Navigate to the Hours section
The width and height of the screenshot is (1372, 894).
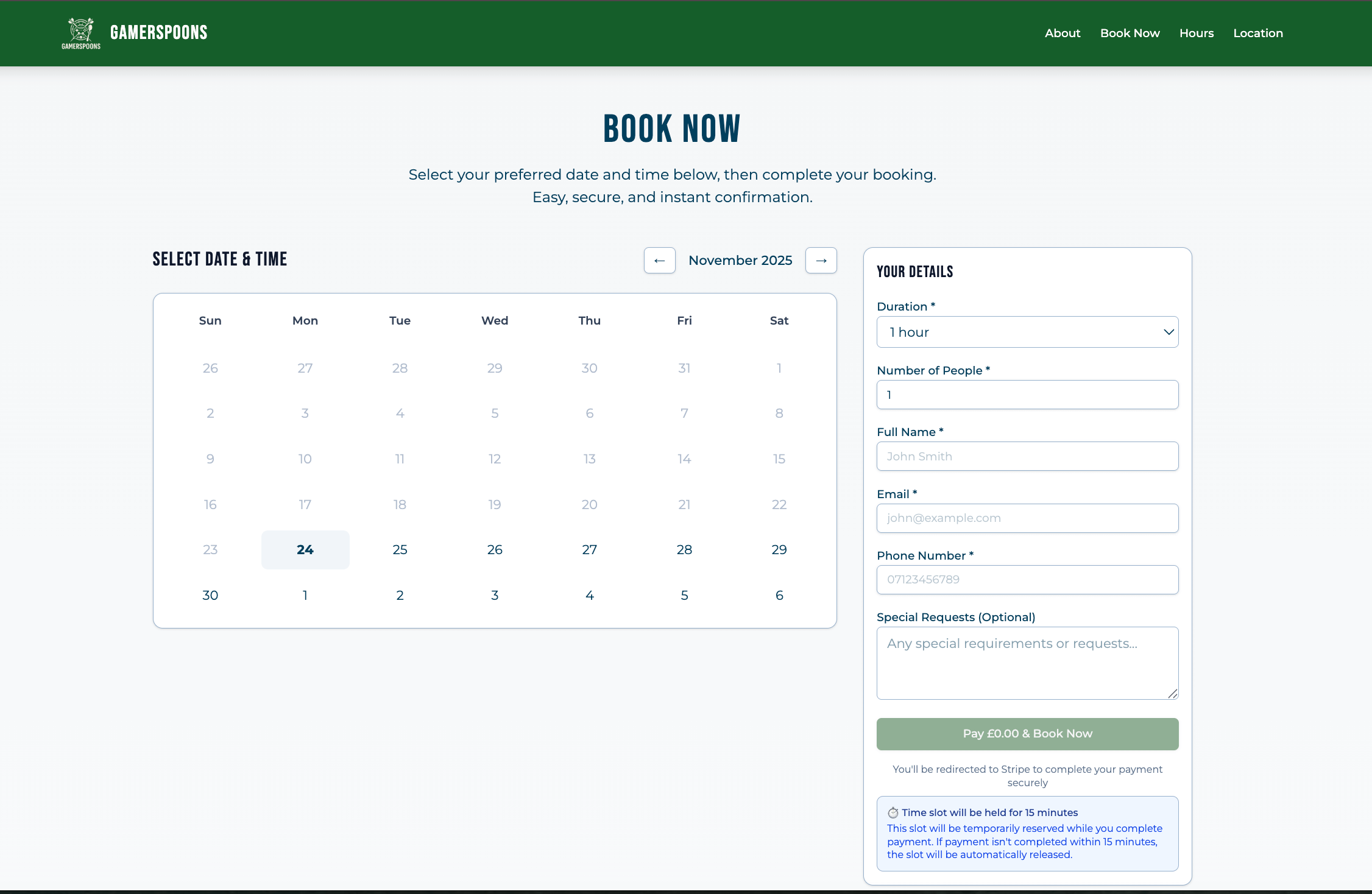click(x=1196, y=33)
